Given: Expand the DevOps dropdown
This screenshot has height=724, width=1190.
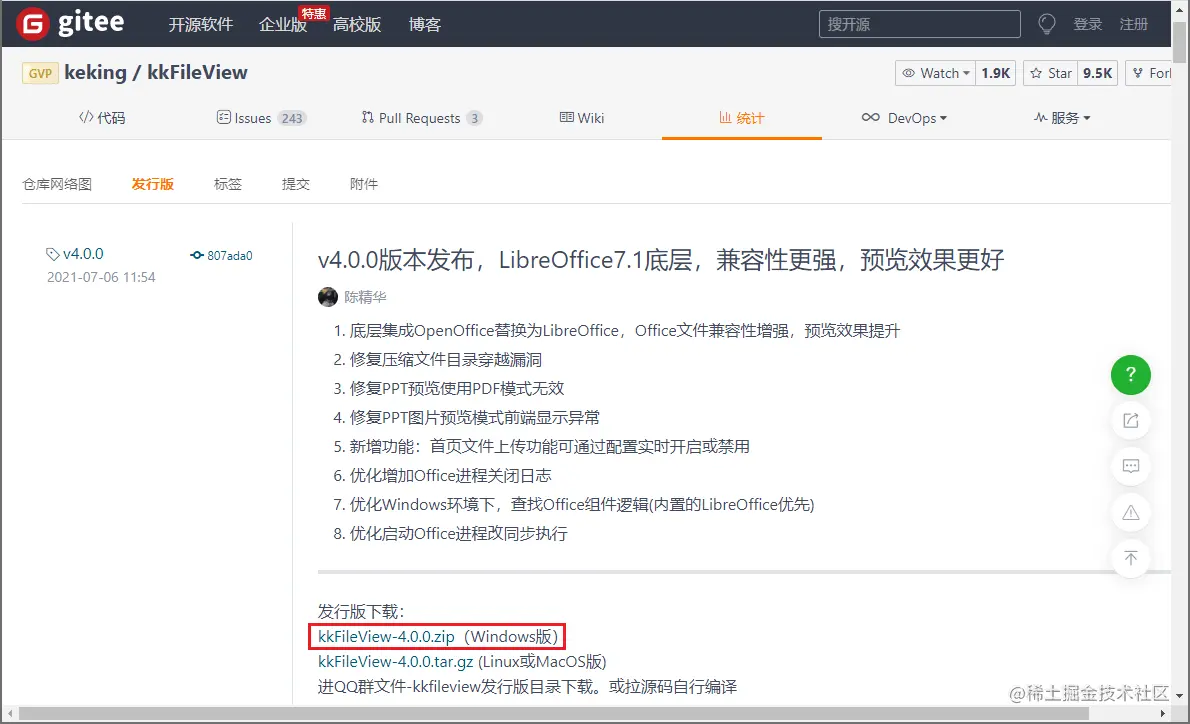Looking at the screenshot, I should pos(904,118).
